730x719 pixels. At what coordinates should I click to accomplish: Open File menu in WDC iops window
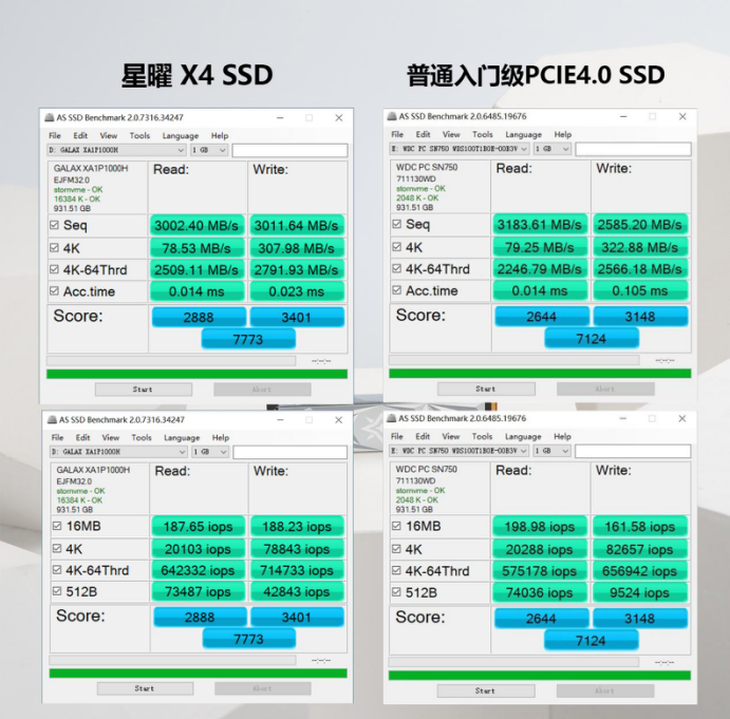pyautogui.click(x=397, y=436)
